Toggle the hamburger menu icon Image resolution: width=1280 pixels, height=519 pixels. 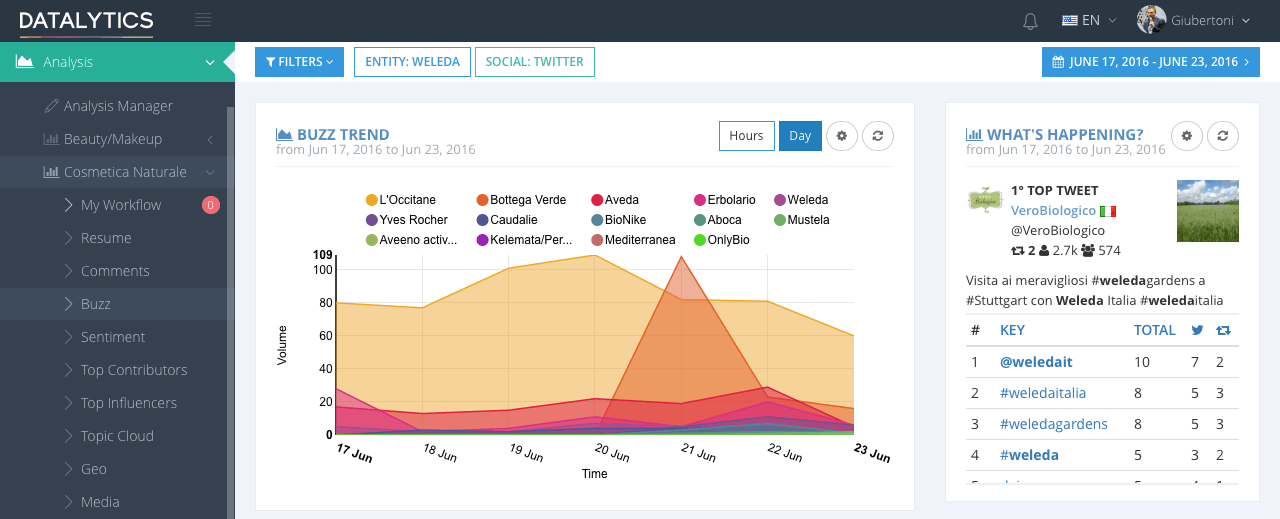click(x=203, y=20)
